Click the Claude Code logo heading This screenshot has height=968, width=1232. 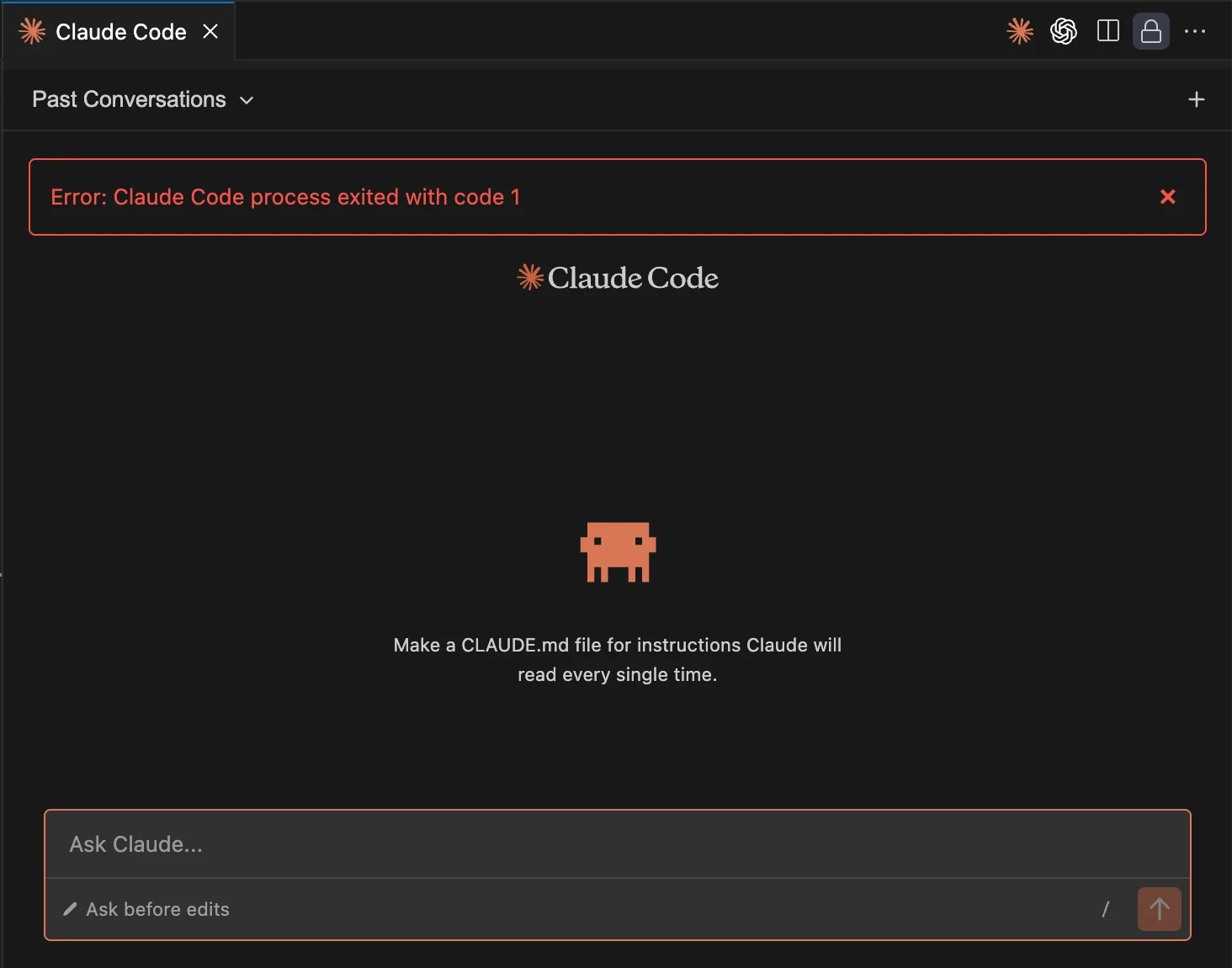coord(618,278)
